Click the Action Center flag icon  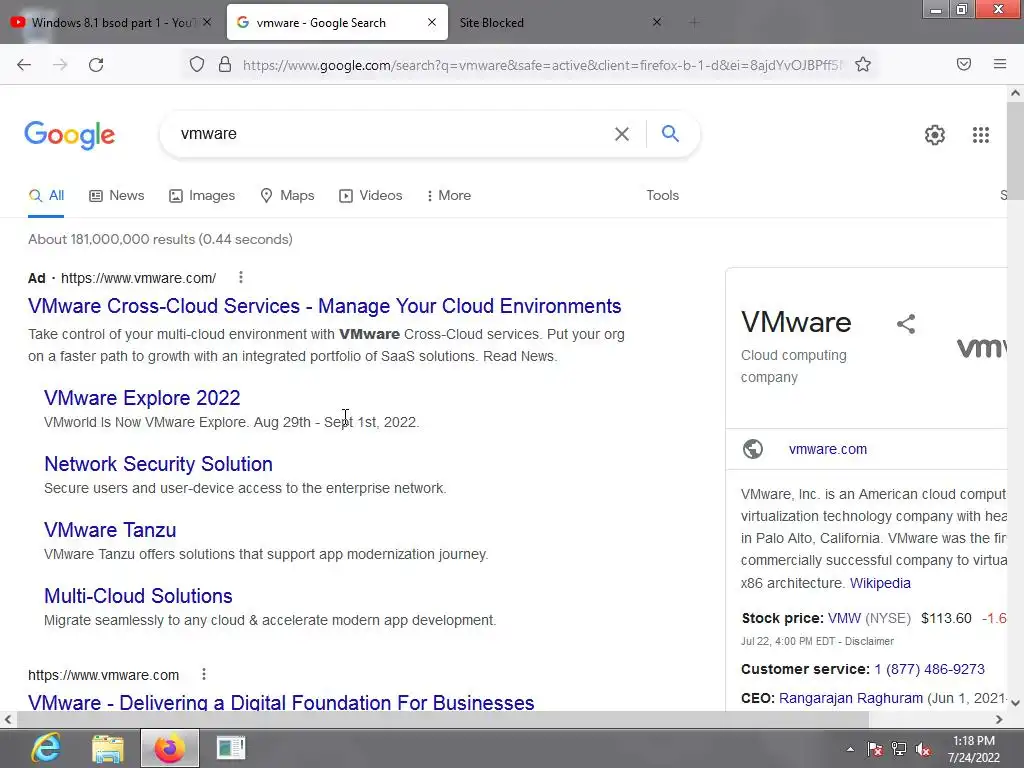click(874, 749)
